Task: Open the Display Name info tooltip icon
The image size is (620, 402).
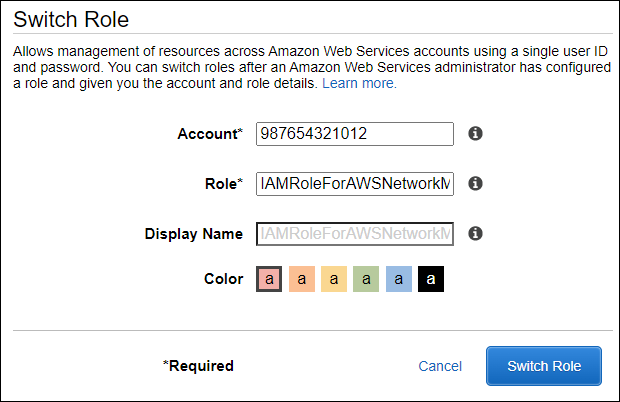Action: coord(476,234)
